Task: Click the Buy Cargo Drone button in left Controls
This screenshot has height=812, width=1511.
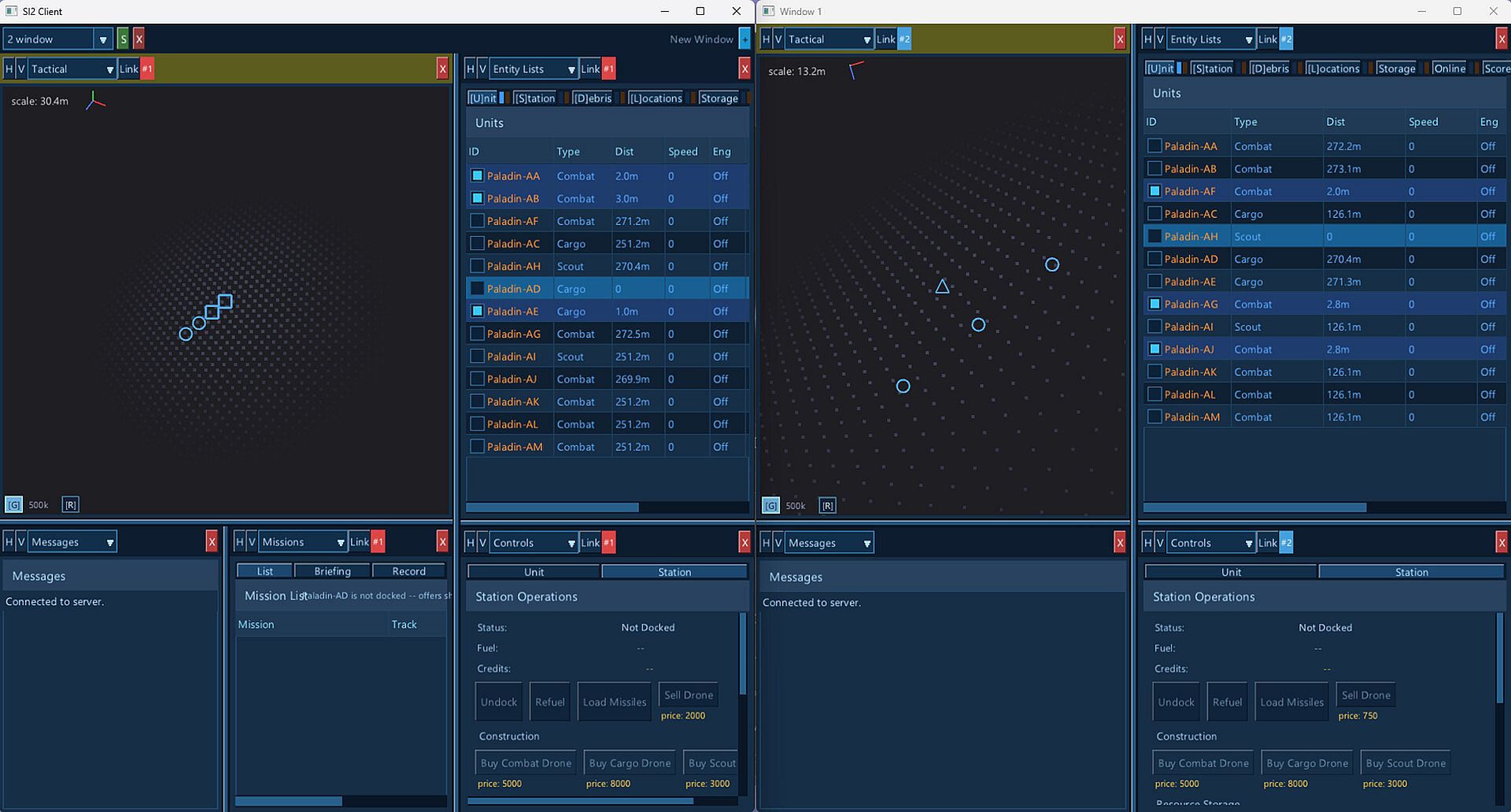Action: coord(630,763)
